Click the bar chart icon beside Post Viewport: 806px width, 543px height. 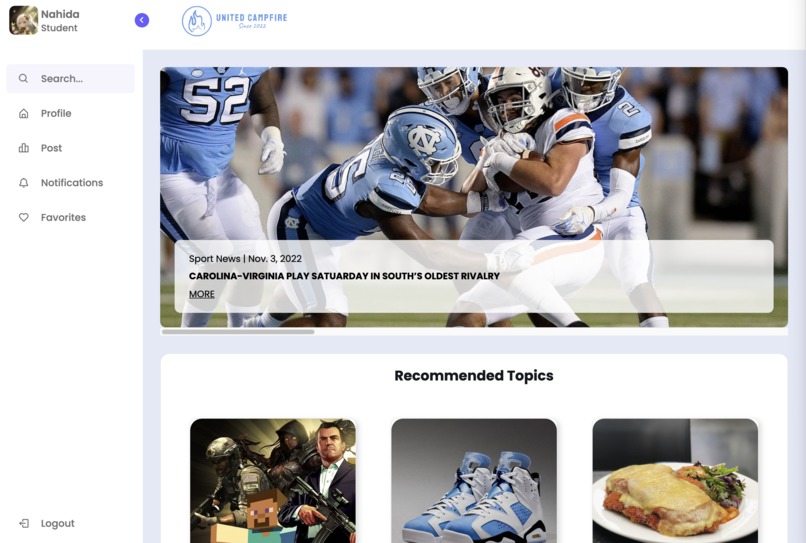coord(24,148)
